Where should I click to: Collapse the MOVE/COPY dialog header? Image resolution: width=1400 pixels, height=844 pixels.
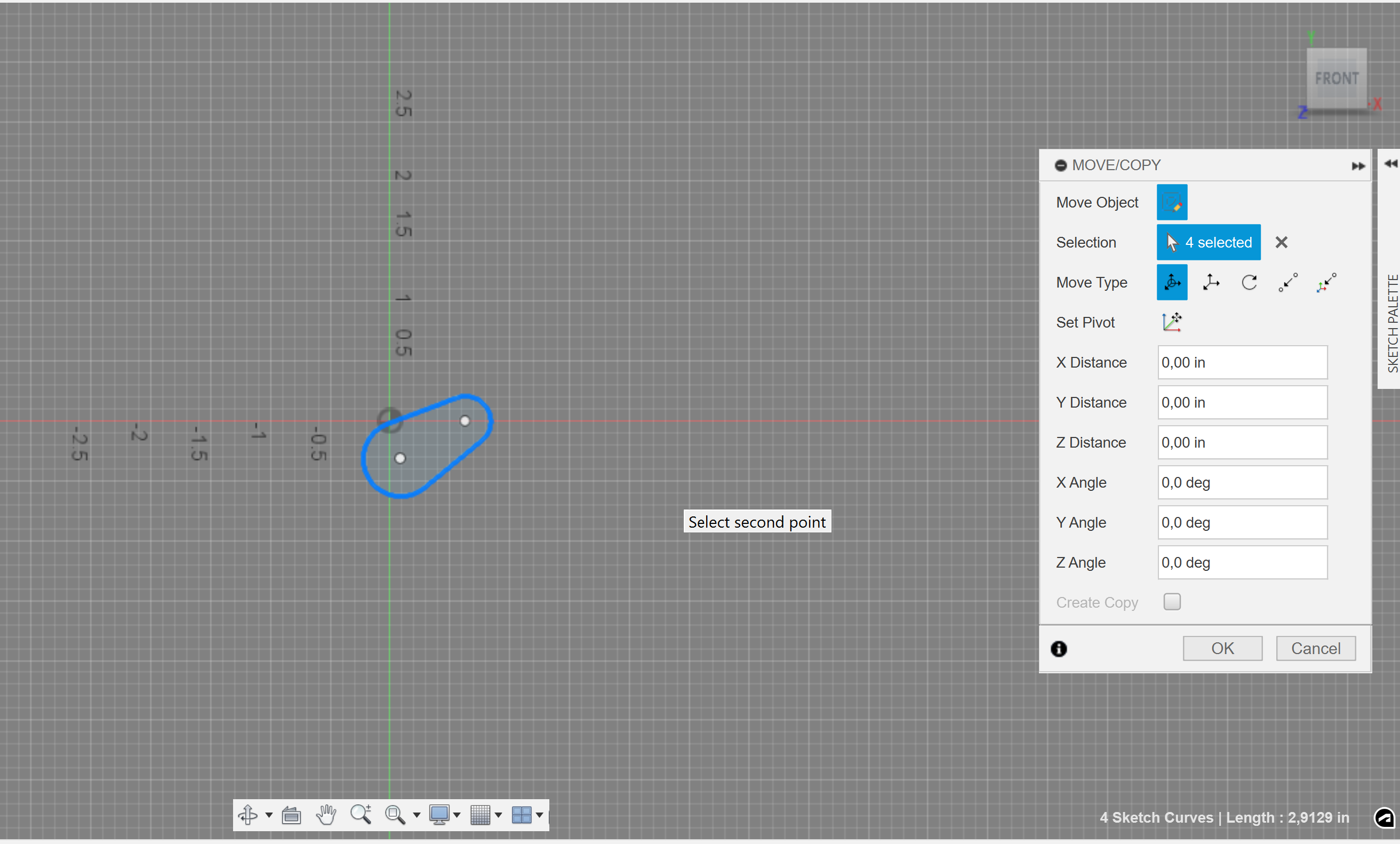[x=1061, y=165]
